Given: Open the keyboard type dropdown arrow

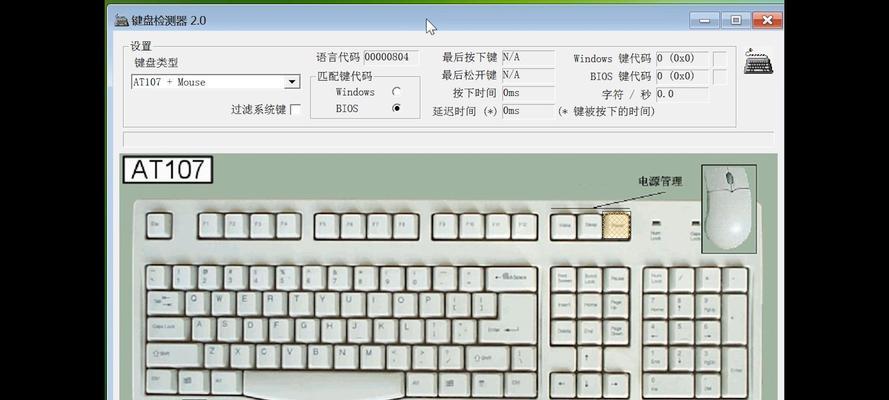Looking at the screenshot, I should tap(292, 82).
